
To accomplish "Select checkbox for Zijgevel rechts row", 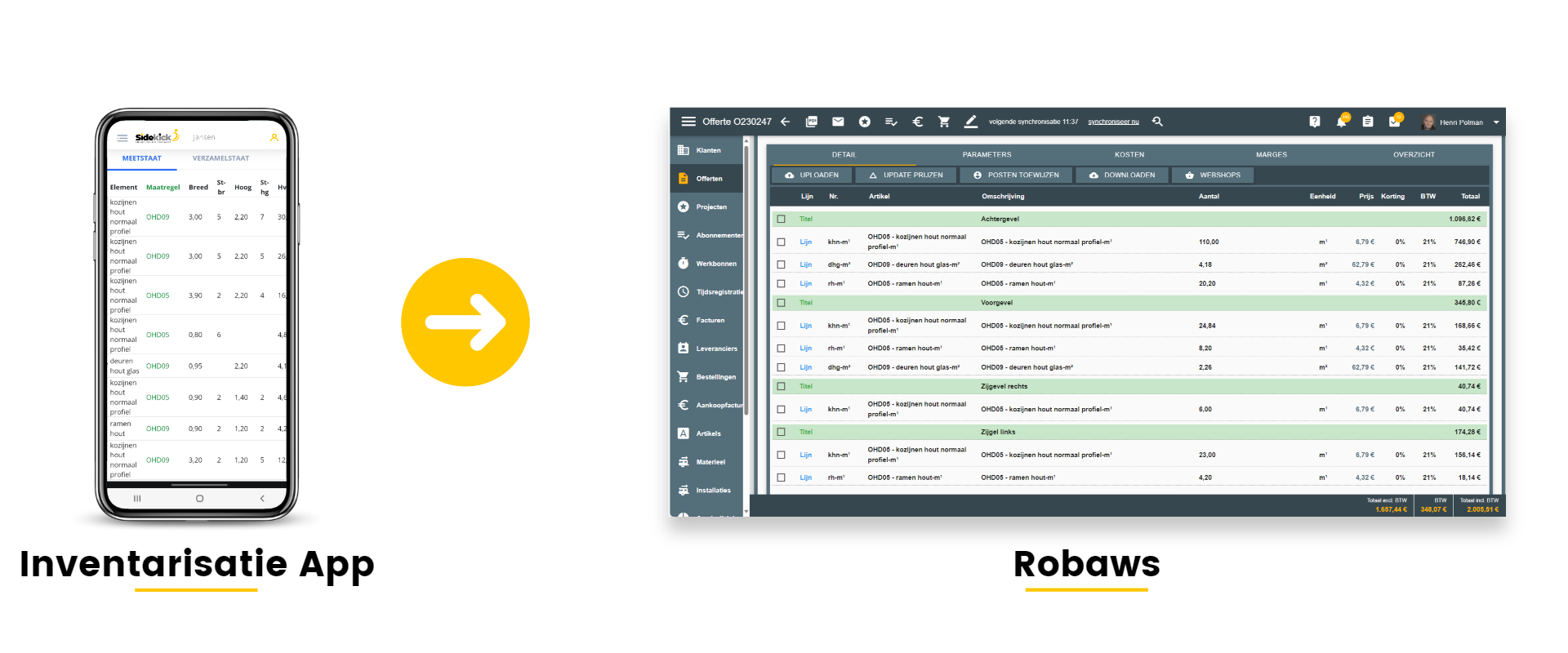I will [782, 386].
